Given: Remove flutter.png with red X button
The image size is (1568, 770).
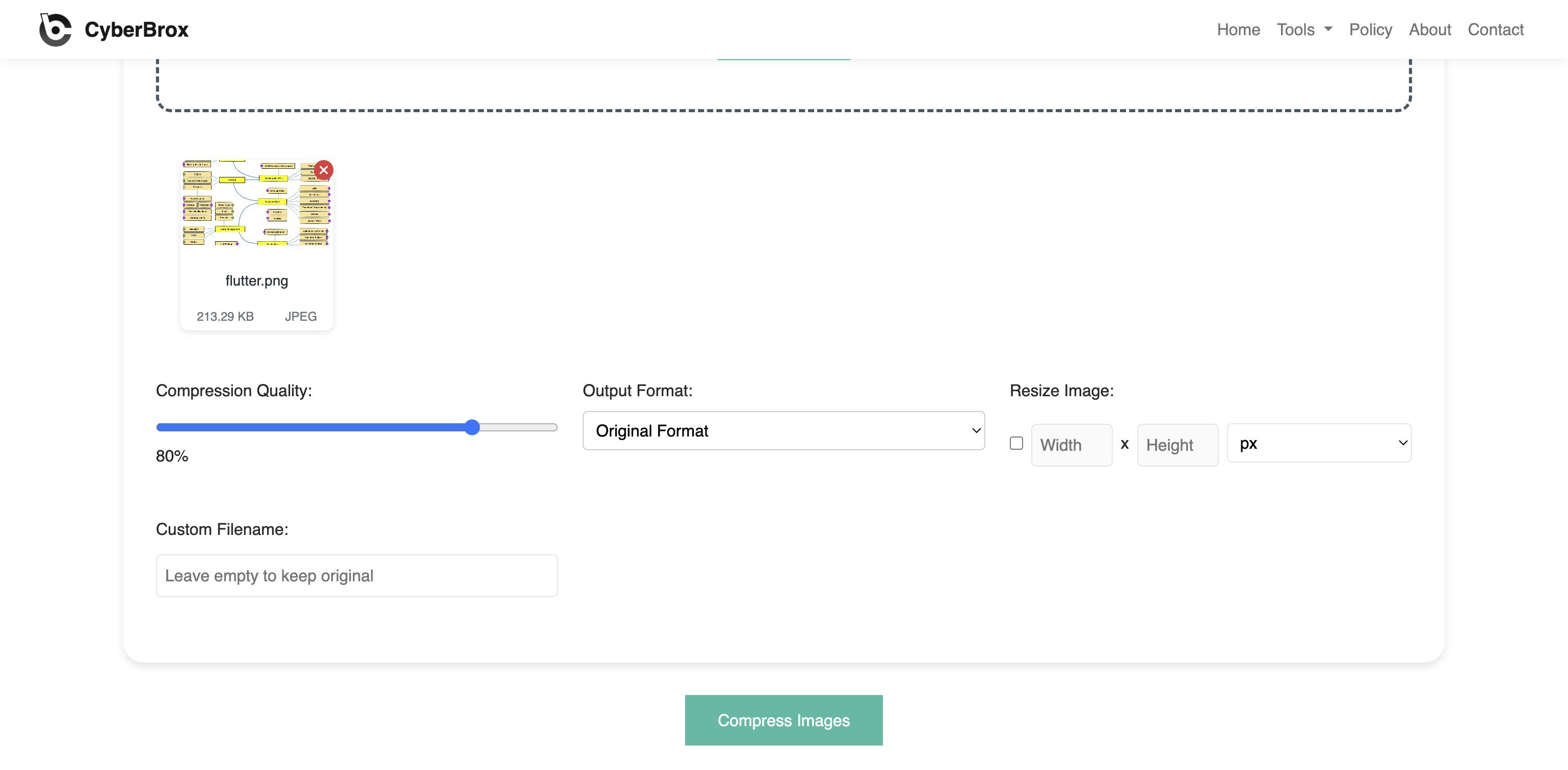Looking at the screenshot, I should click(x=324, y=170).
